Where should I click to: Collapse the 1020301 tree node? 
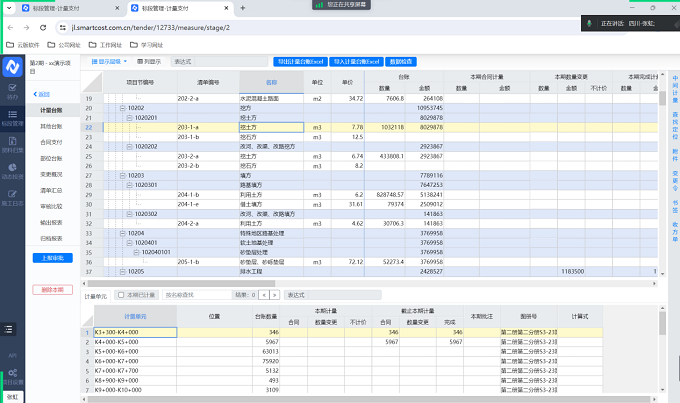point(130,184)
